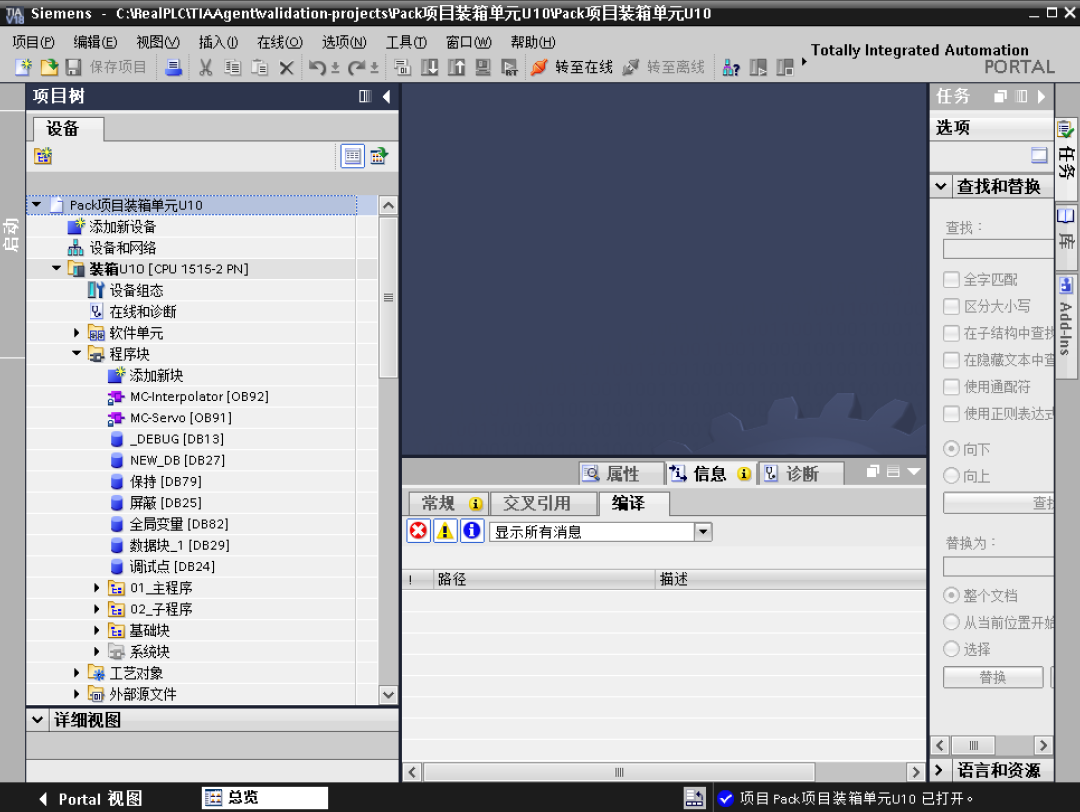Click the Upload from device icon
This screenshot has width=1080, height=812.
pyautogui.click(x=456, y=67)
